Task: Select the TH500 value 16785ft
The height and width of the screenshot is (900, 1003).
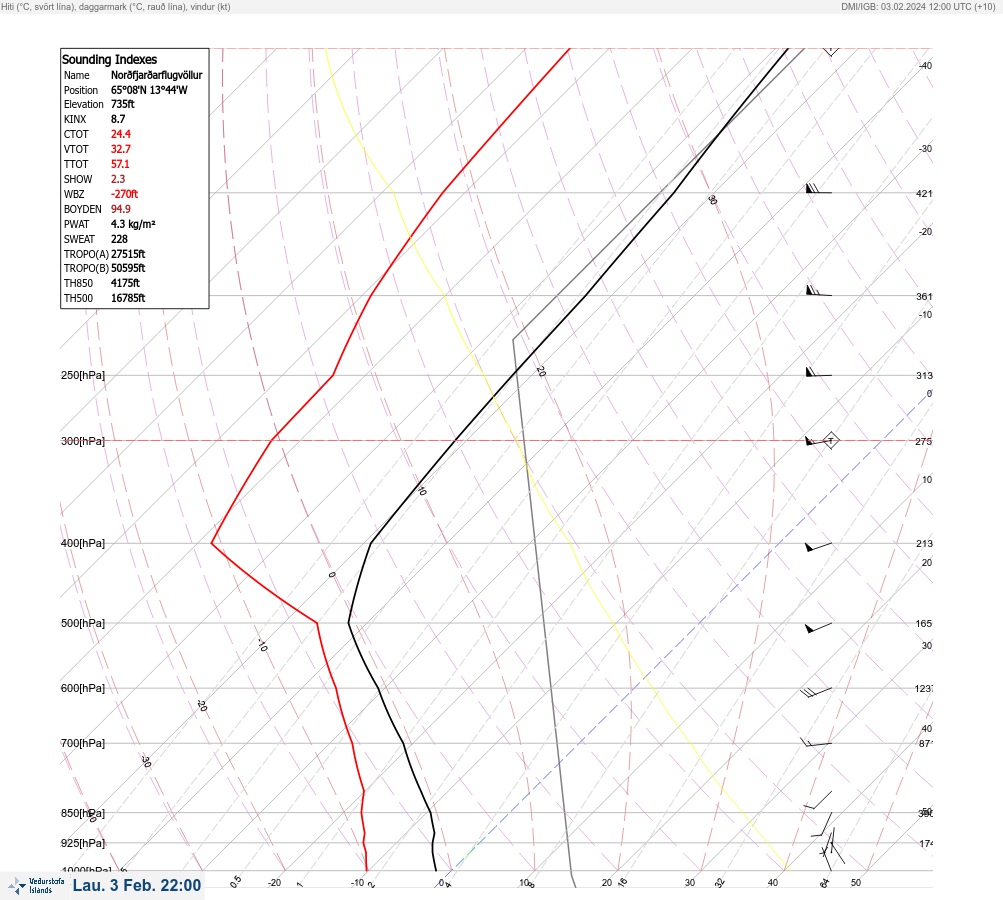Action: [128, 298]
